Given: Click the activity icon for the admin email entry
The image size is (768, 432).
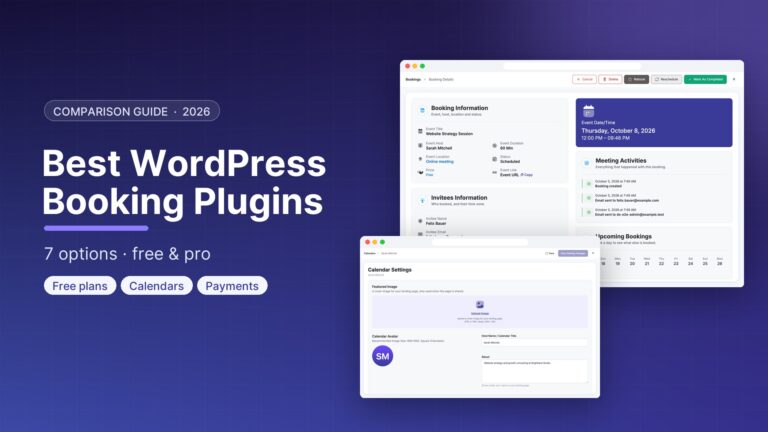Looking at the screenshot, I should point(589,212).
